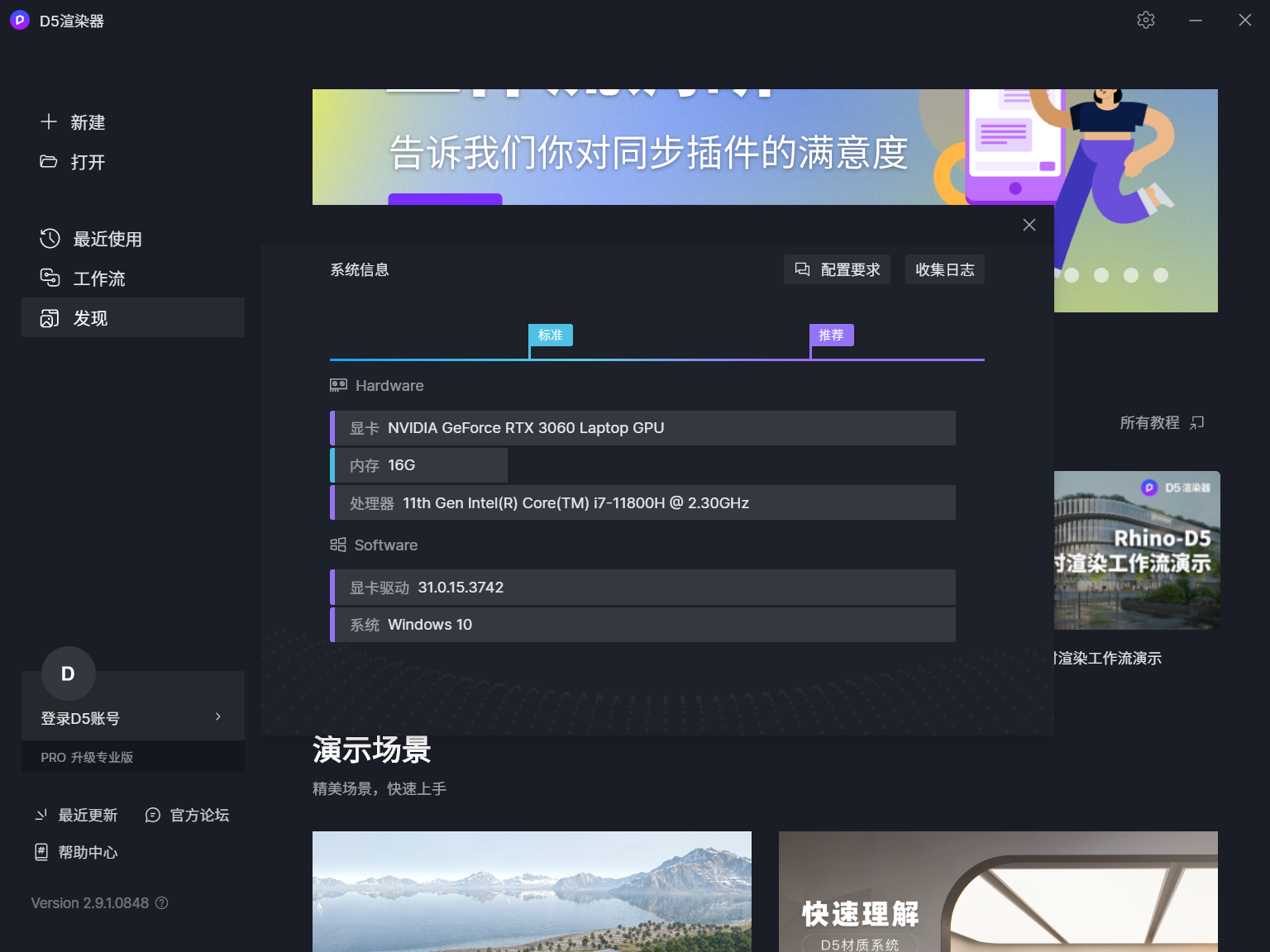The width and height of the screenshot is (1270, 952).
Task: Click the D5 renderer logo icon
Action: pos(20,20)
